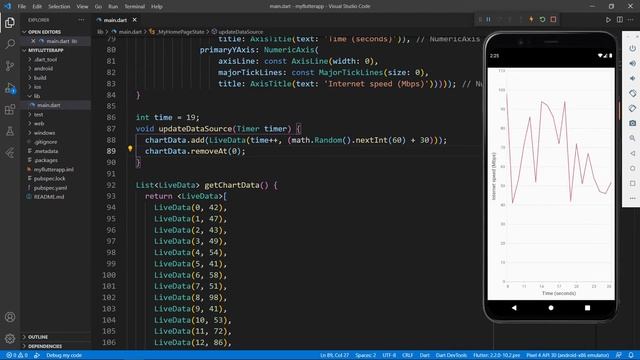Open the Run and Debug view
This screenshot has height=360, width=640.
pyautogui.click(x=10, y=88)
